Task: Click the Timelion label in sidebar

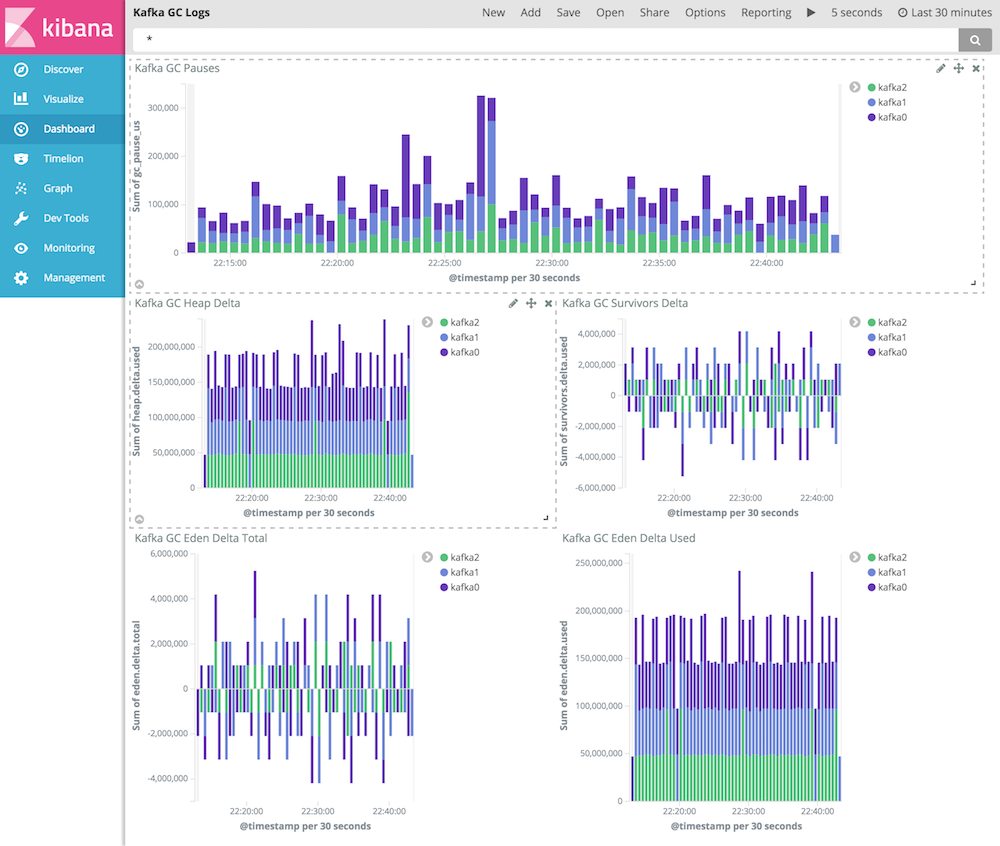Action: tap(63, 159)
